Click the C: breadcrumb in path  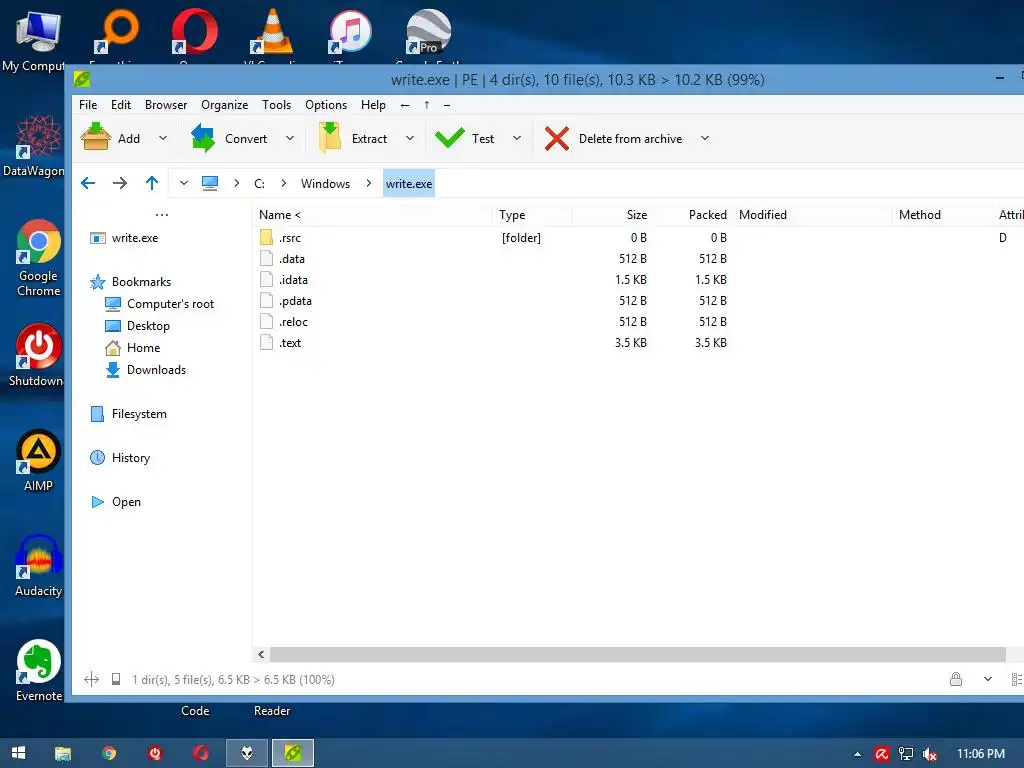[x=259, y=184]
